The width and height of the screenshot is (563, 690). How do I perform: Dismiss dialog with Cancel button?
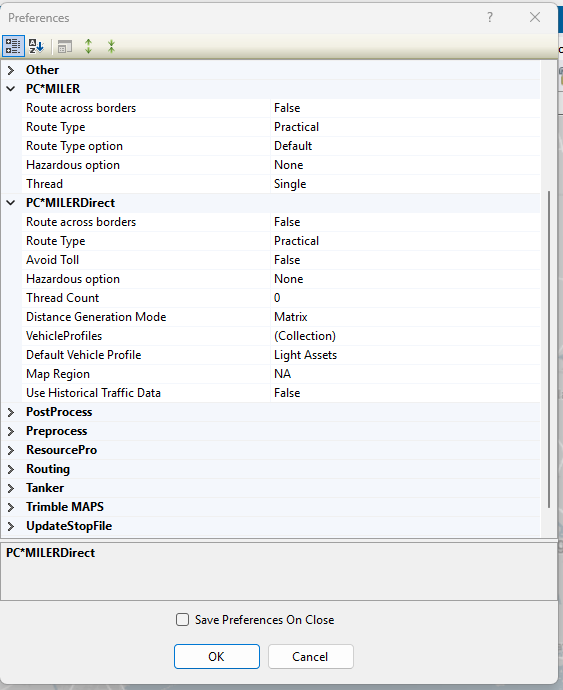(x=310, y=657)
